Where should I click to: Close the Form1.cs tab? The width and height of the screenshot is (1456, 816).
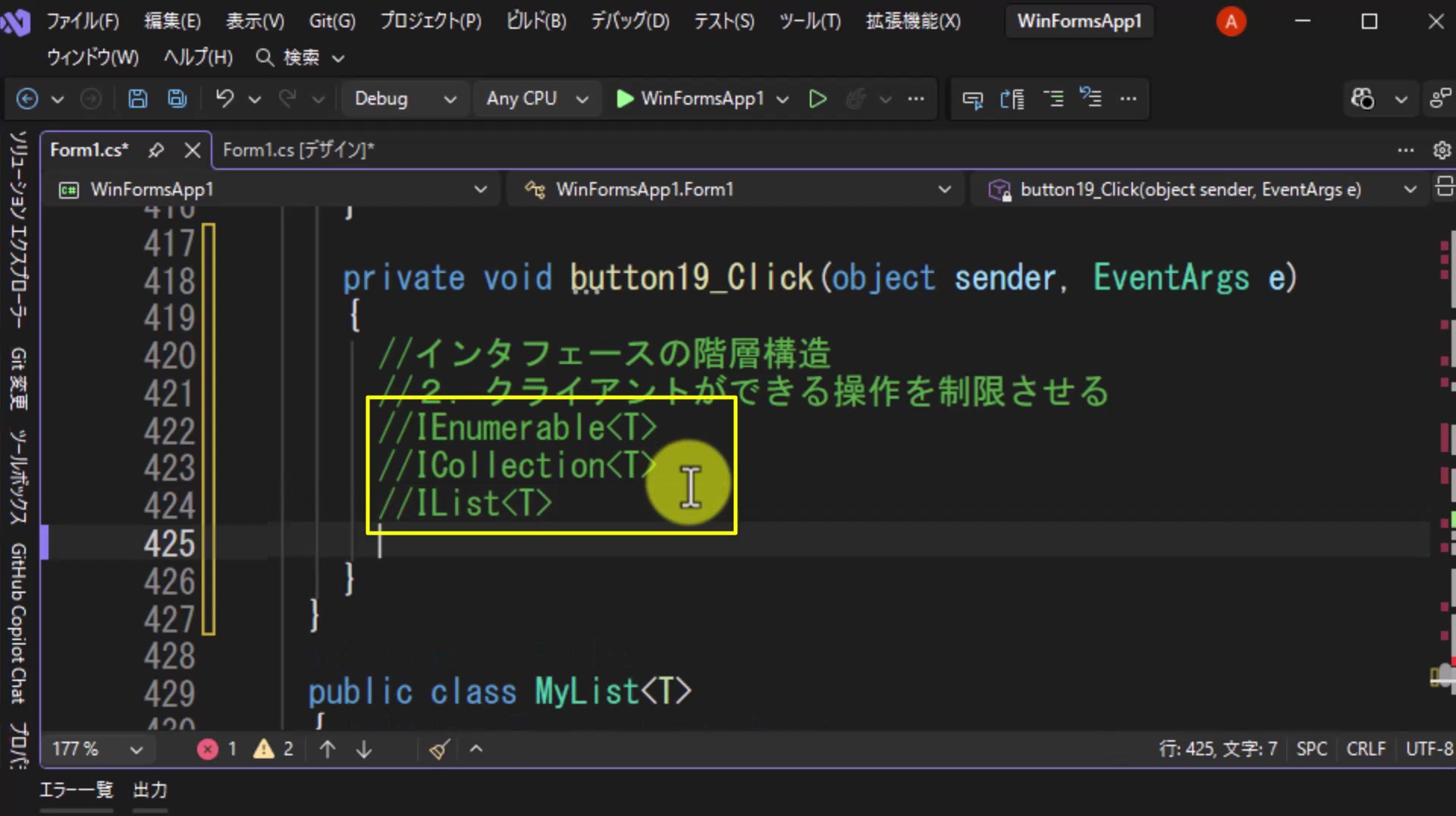coord(193,150)
